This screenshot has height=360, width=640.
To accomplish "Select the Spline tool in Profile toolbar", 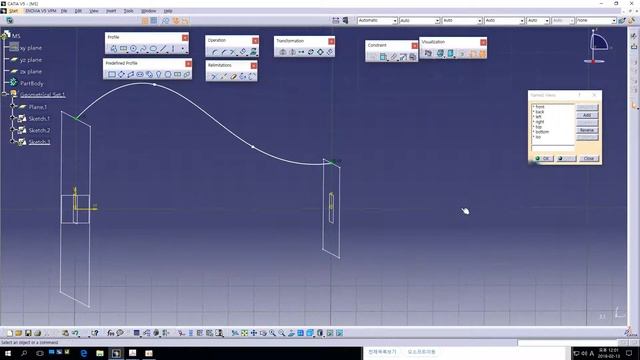I will click(x=143, y=49).
